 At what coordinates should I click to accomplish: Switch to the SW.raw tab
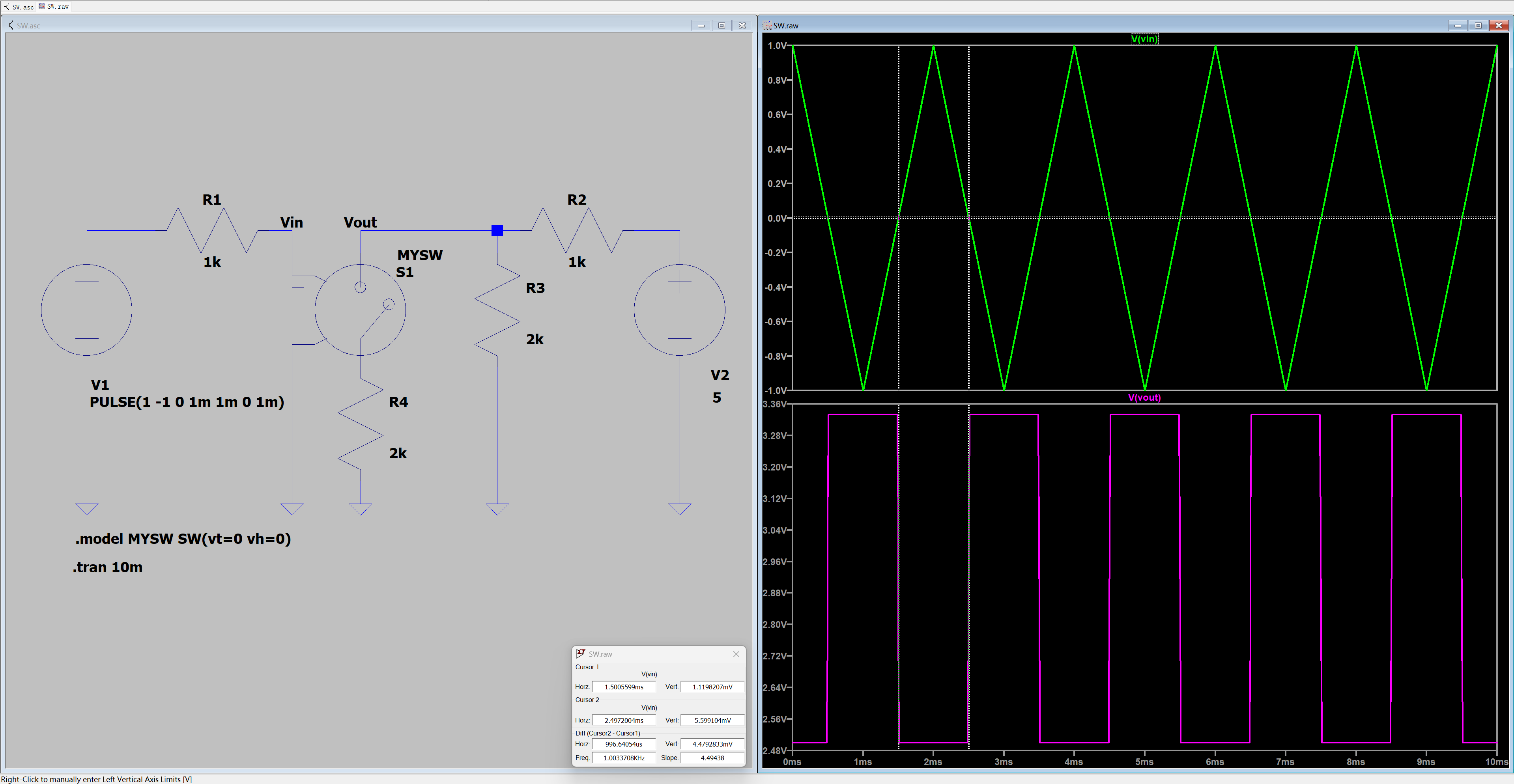click(x=54, y=6)
